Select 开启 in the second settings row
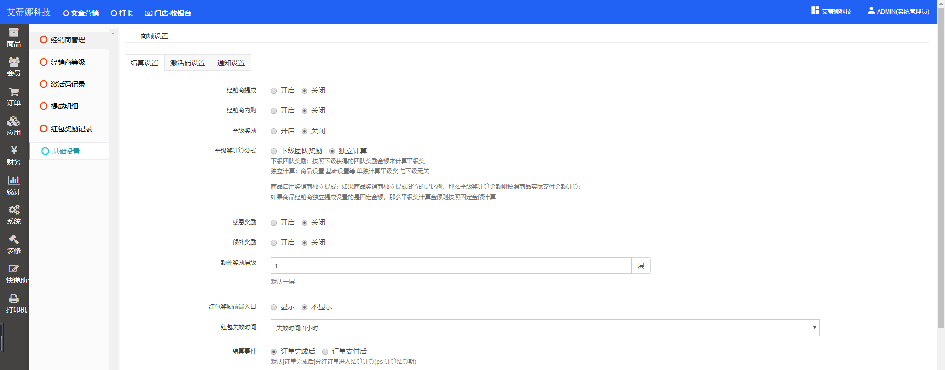945x370 pixels. pos(274,111)
